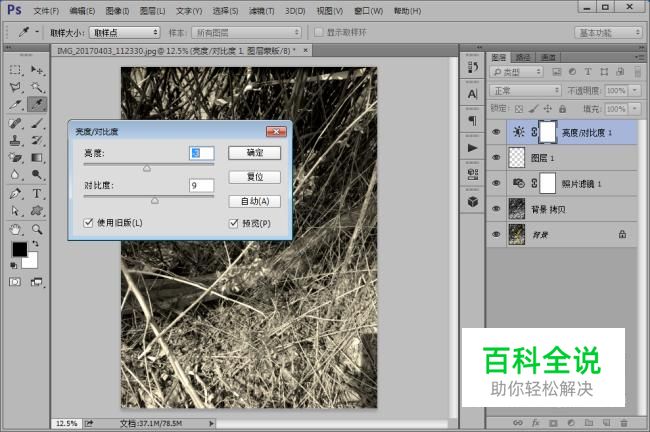Hide the 图层 1 layer
Image resolution: width=650 pixels, height=432 pixels.
pos(496,158)
